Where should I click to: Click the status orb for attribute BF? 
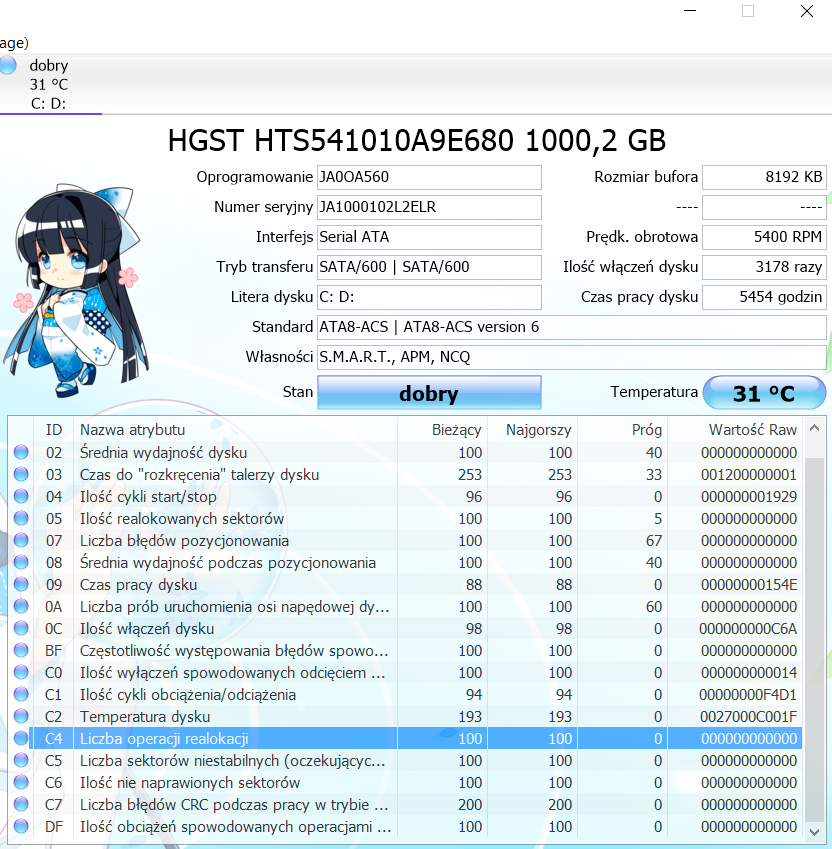pos(21,650)
